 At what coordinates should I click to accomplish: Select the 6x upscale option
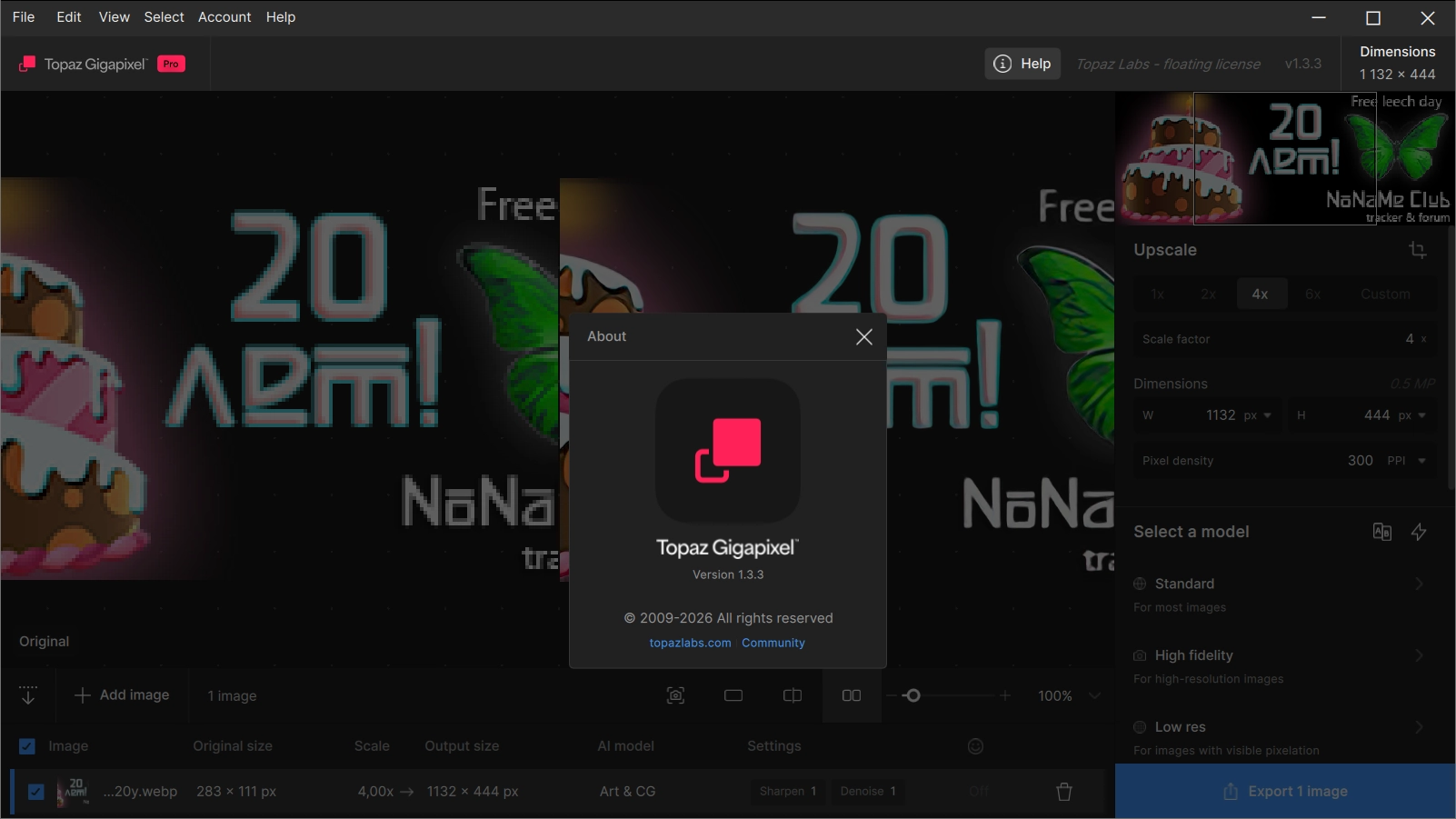tap(1313, 294)
